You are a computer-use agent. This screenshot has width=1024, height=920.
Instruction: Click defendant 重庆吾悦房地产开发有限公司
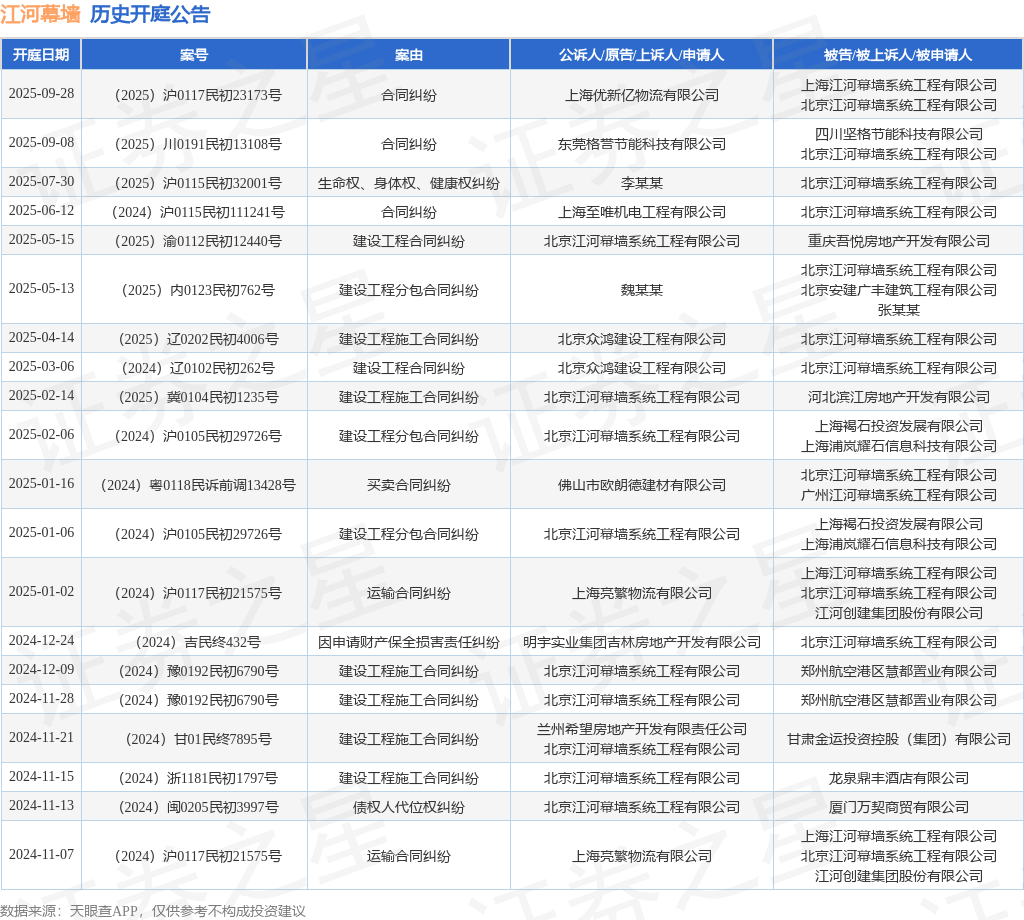click(899, 242)
